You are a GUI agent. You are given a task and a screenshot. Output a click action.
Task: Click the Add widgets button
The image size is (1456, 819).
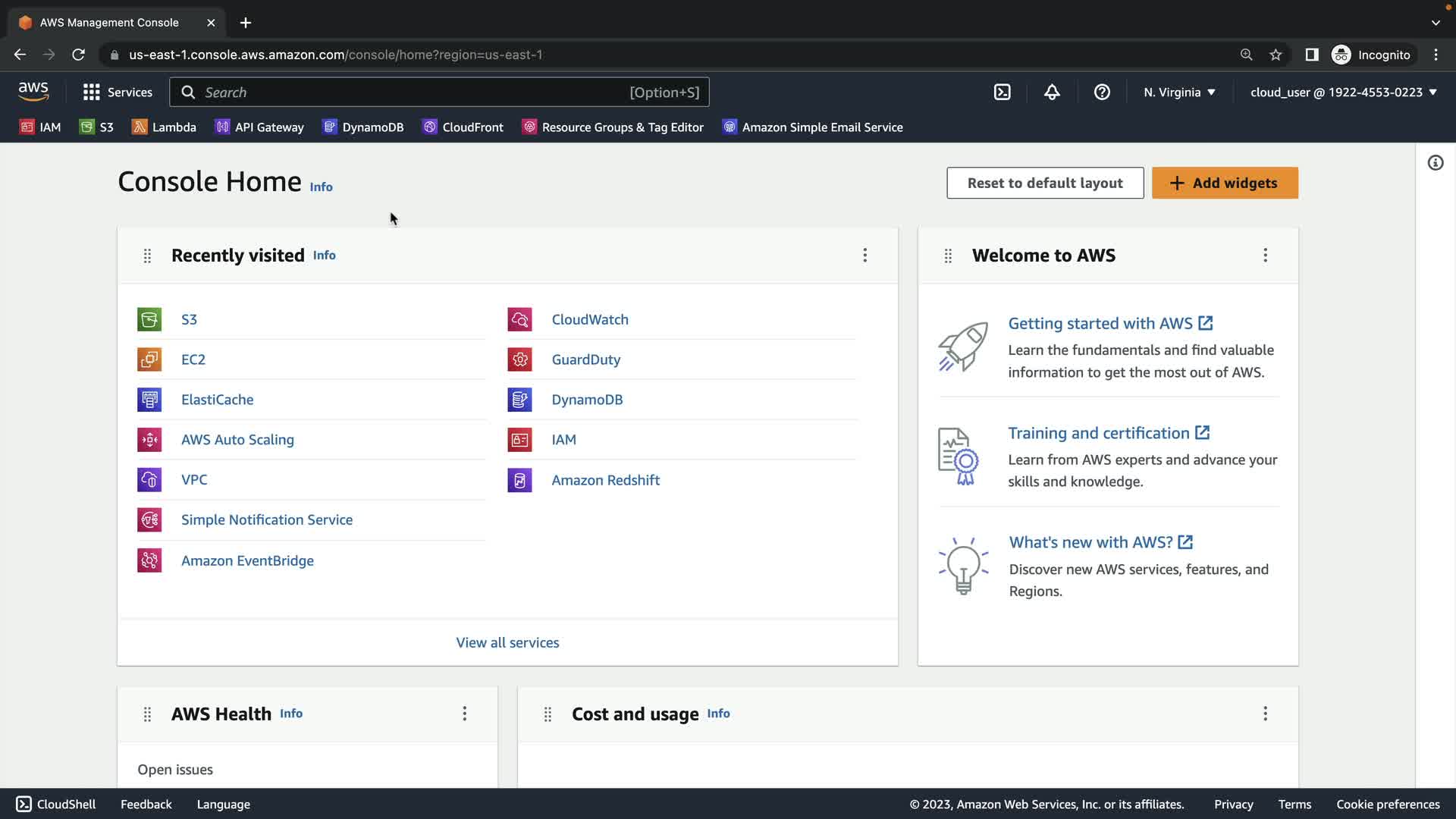tap(1225, 183)
